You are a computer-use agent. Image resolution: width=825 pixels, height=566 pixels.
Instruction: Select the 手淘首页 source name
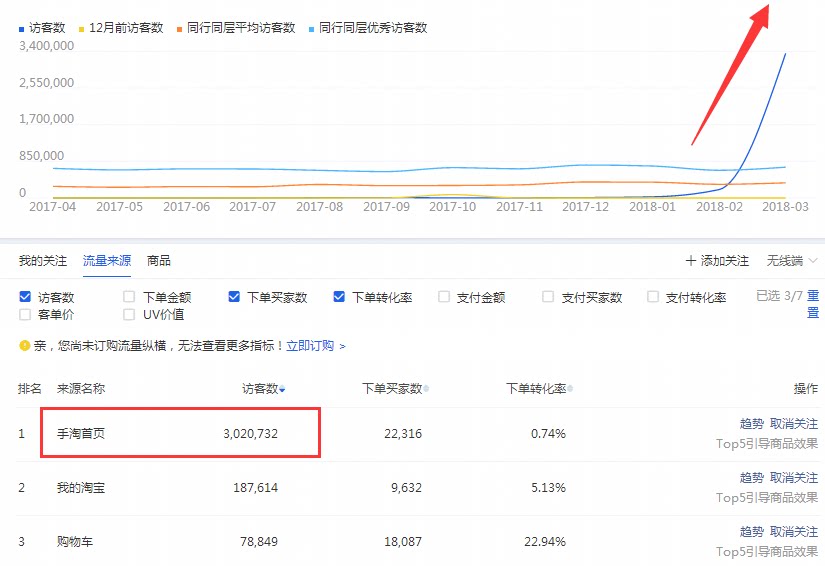coord(81,433)
